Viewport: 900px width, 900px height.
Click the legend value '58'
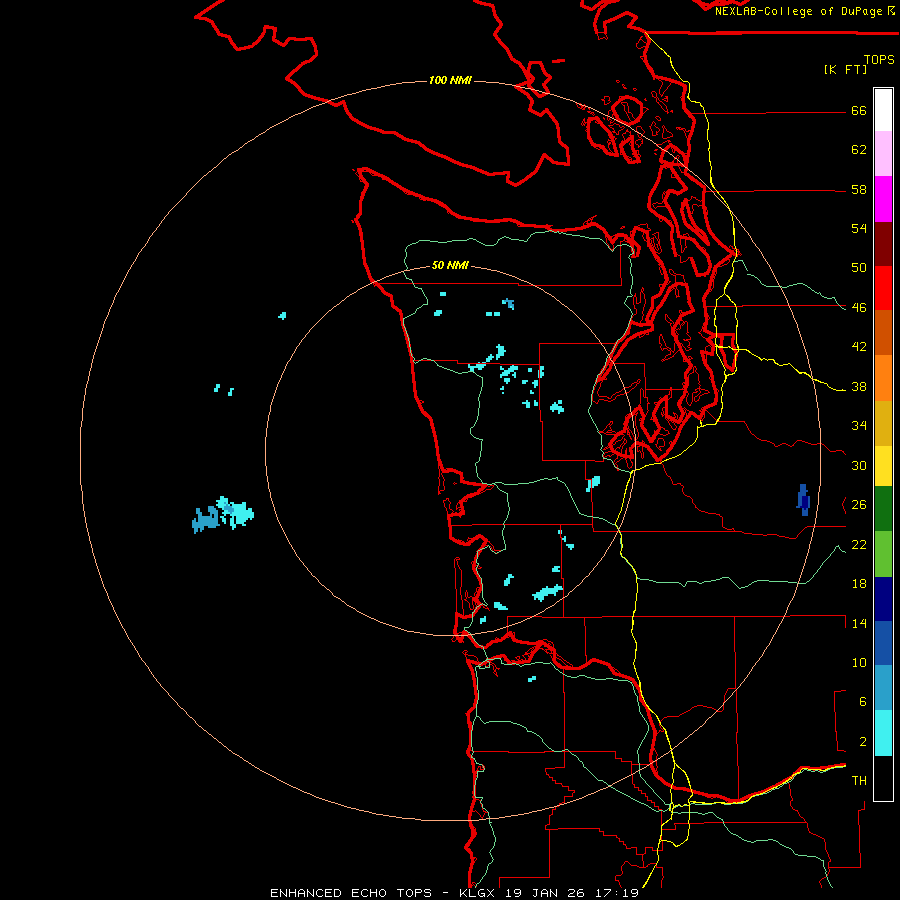[859, 189]
